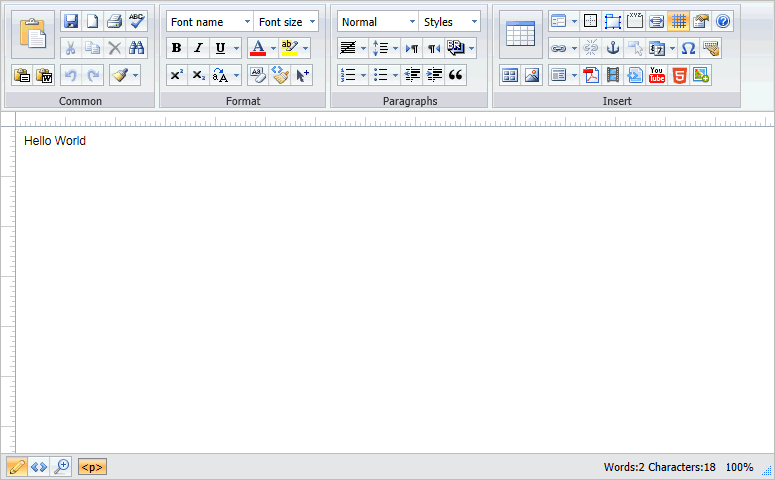
Task: Open the Normal paragraph format dropdown
Action: tap(378, 22)
